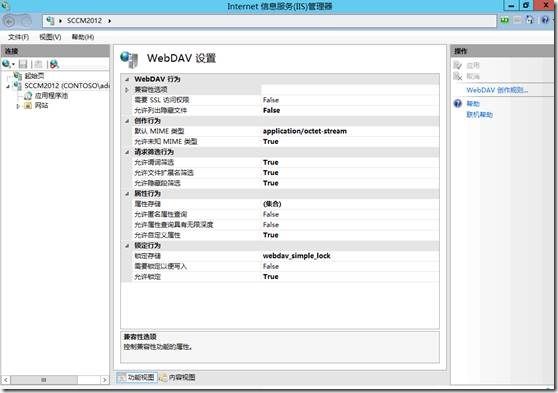Click the 取消 cancel action icon
Viewport: 558px width, 393px height.
pos(458,76)
